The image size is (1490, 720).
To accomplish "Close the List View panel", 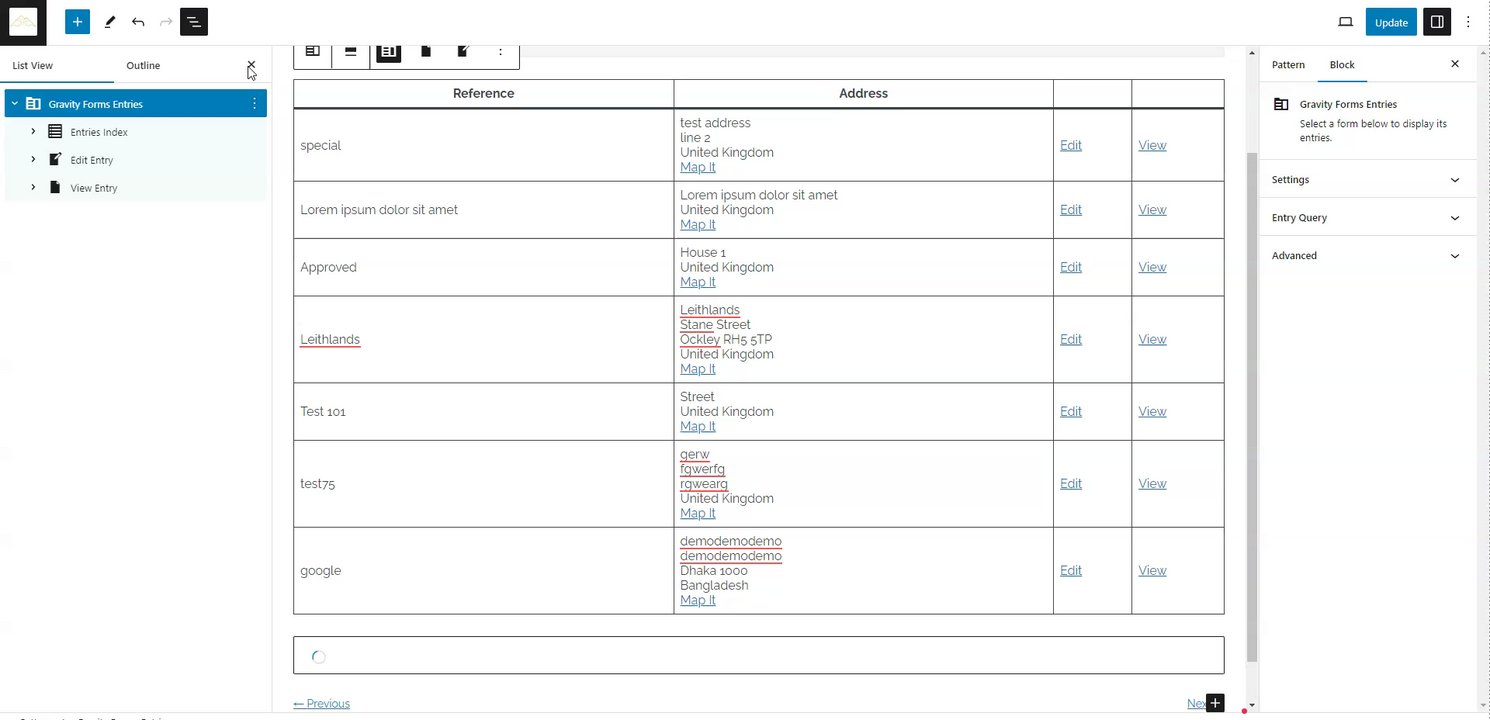I will tap(251, 65).
